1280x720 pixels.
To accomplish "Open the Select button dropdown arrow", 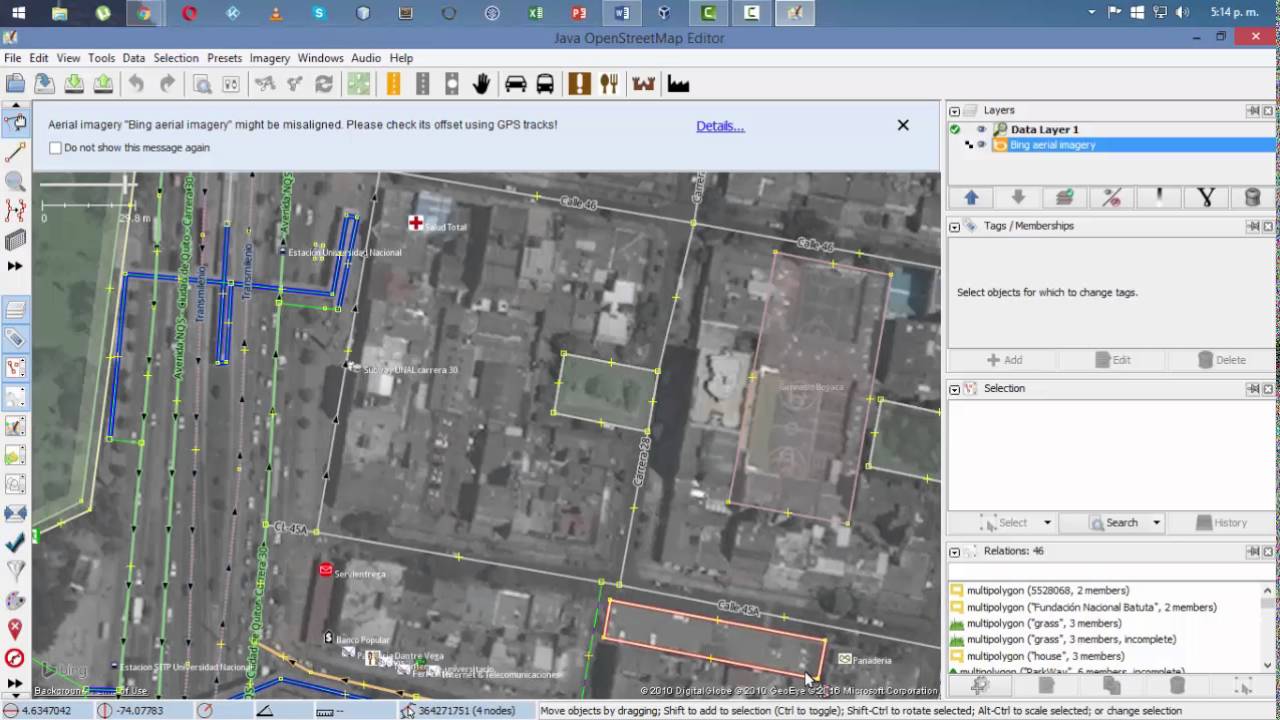I will (1047, 523).
